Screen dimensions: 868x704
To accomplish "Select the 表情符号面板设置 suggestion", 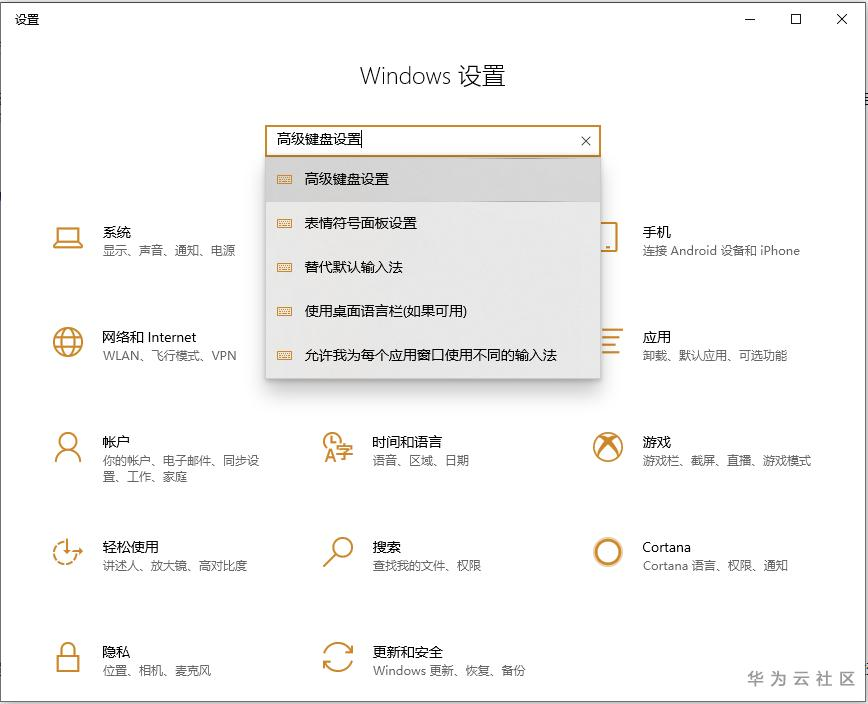I will [x=433, y=224].
